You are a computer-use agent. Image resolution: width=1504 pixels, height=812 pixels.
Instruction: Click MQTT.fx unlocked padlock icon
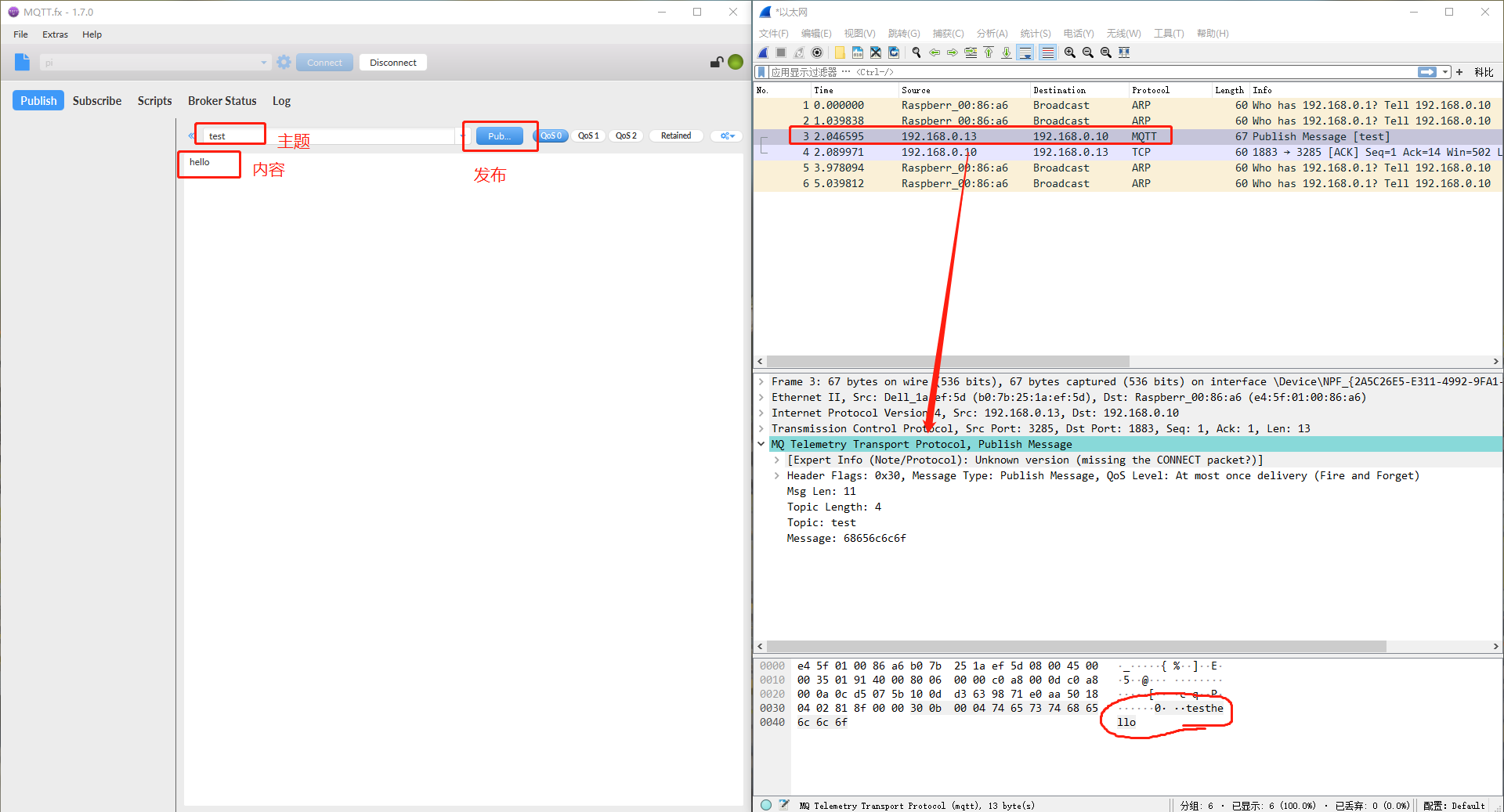(716, 62)
